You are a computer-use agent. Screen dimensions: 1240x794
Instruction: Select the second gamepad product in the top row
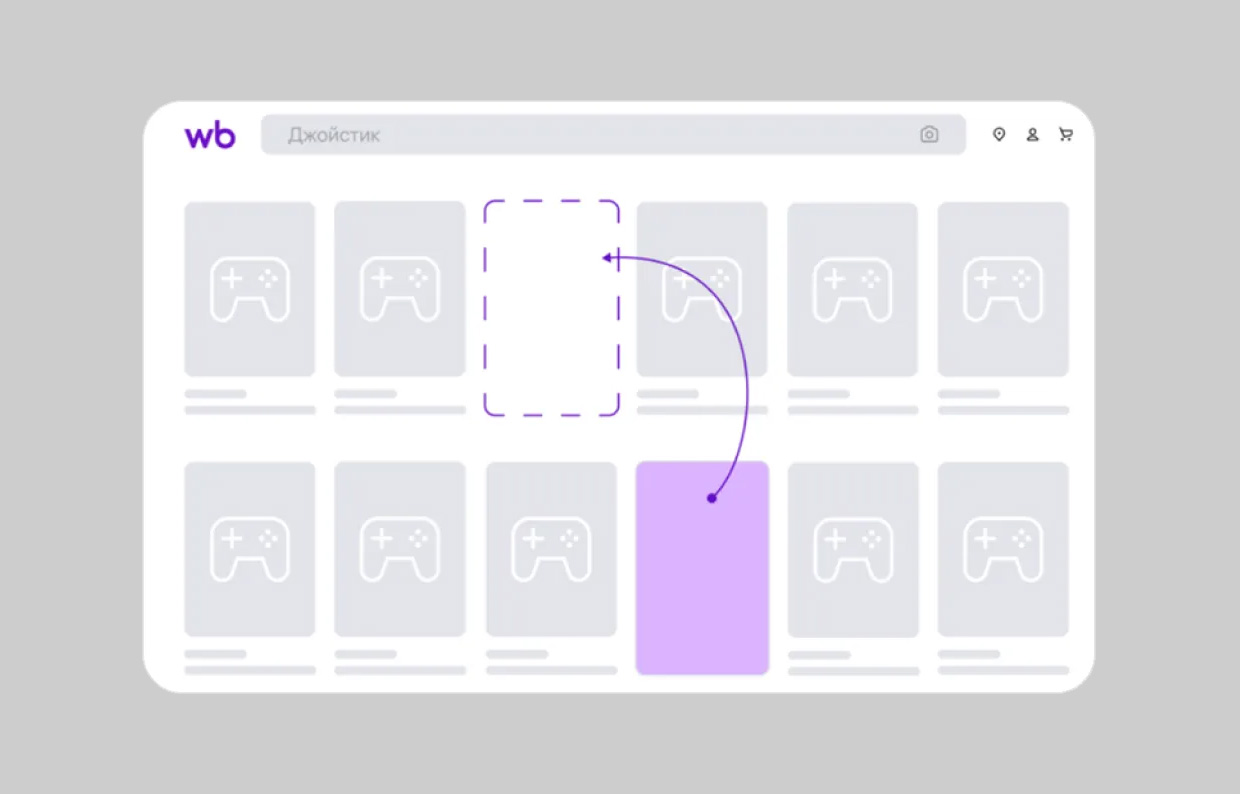point(400,289)
